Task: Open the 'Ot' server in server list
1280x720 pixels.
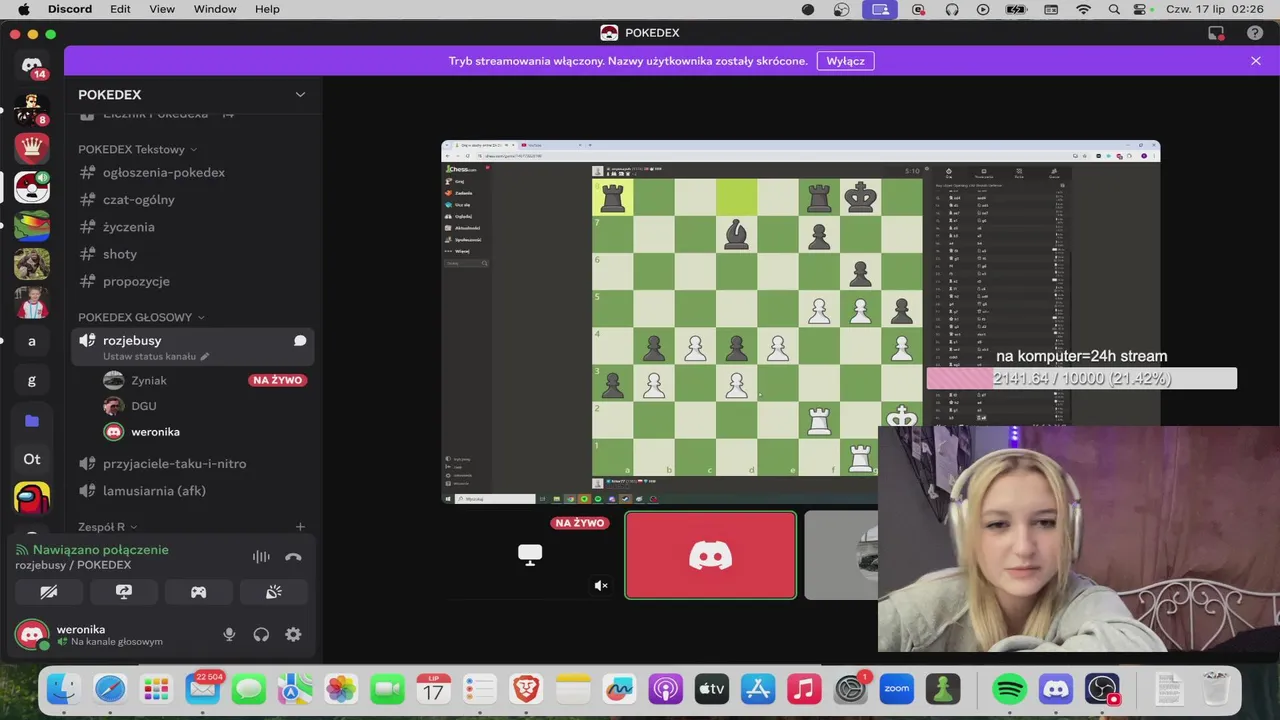Action: tap(32, 459)
